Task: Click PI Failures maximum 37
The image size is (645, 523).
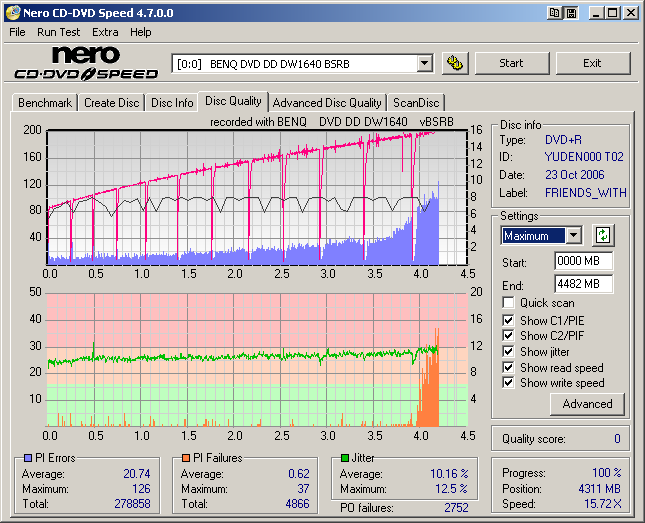Action: coord(303,489)
